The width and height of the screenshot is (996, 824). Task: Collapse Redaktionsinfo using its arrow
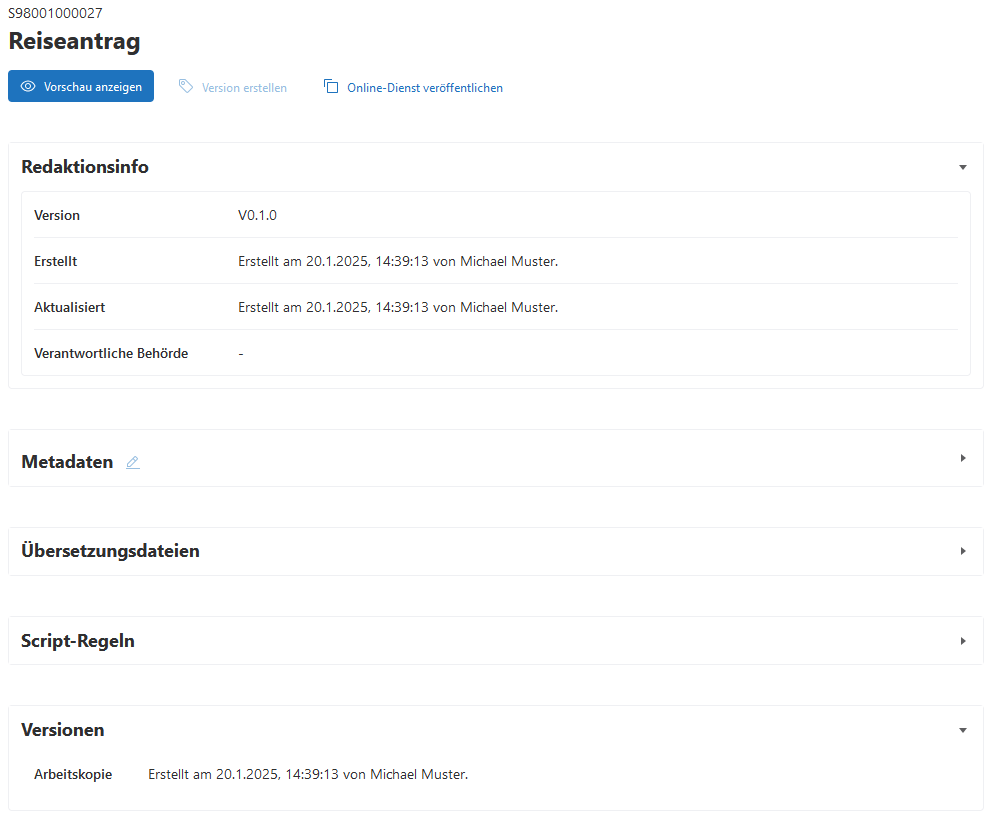(962, 168)
